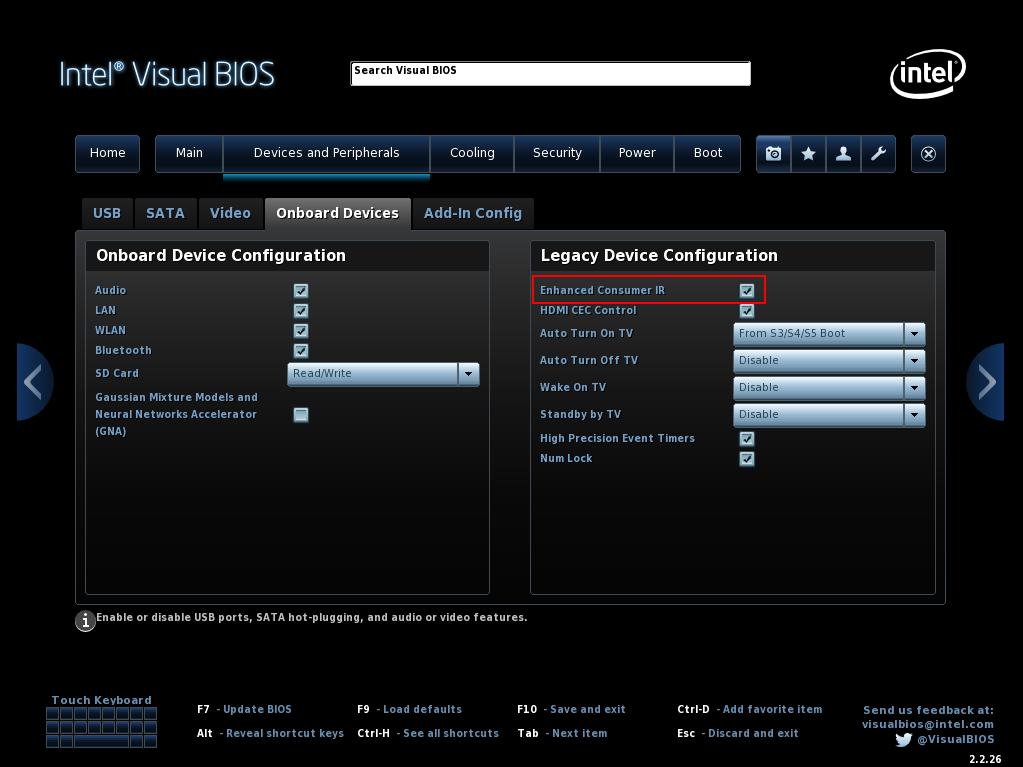Click the Boot menu button

pos(708,153)
